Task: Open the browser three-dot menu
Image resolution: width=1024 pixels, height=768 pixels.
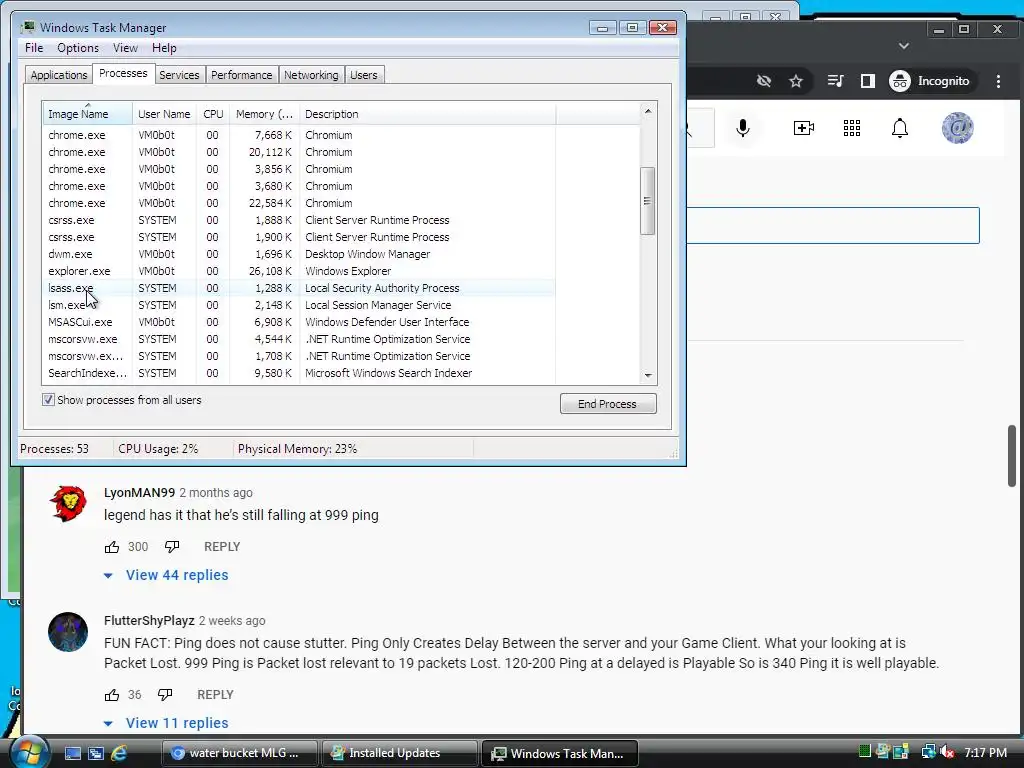Action: (998, 81)
